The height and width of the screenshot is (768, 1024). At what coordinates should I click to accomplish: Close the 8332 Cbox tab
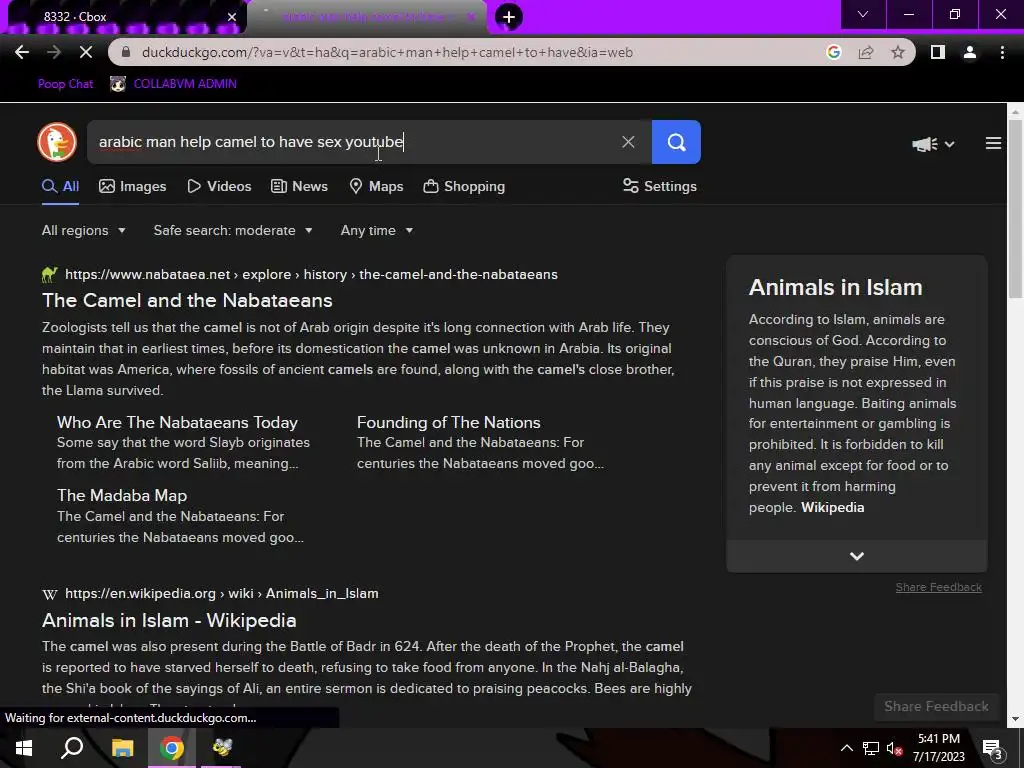click(232, 17)
